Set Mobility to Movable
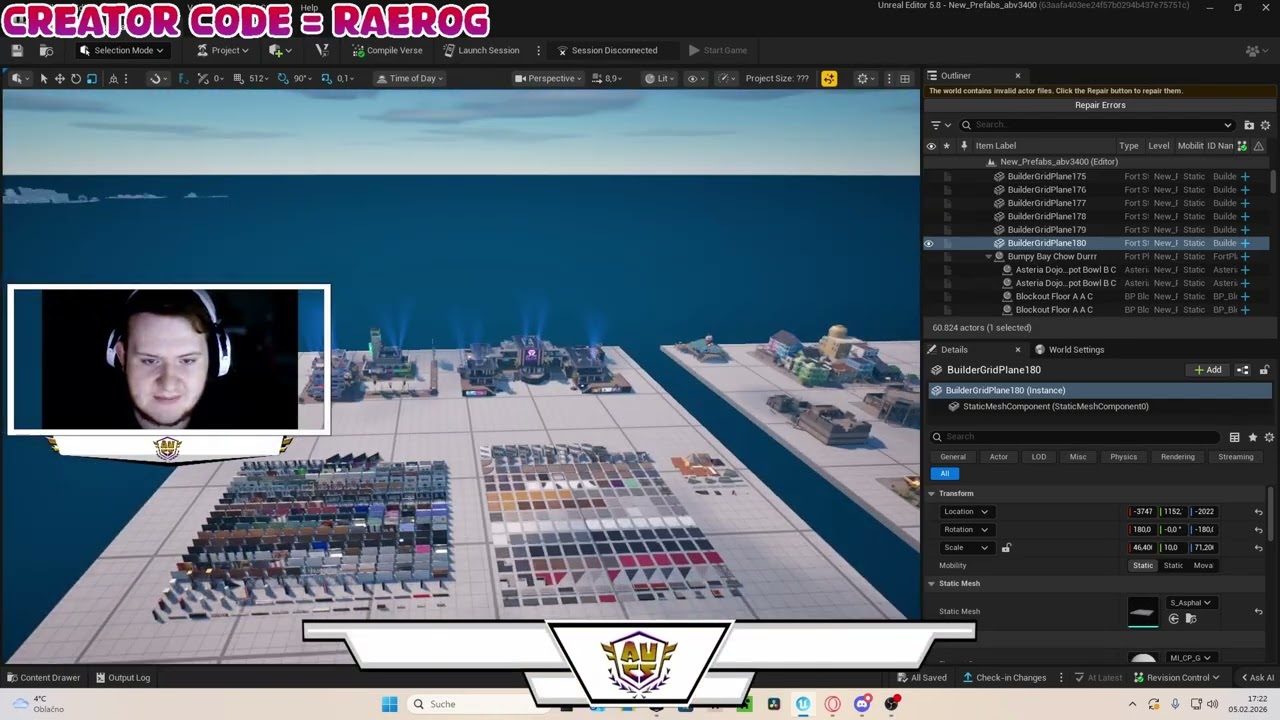1280x720 pixels. (1203, 566)
